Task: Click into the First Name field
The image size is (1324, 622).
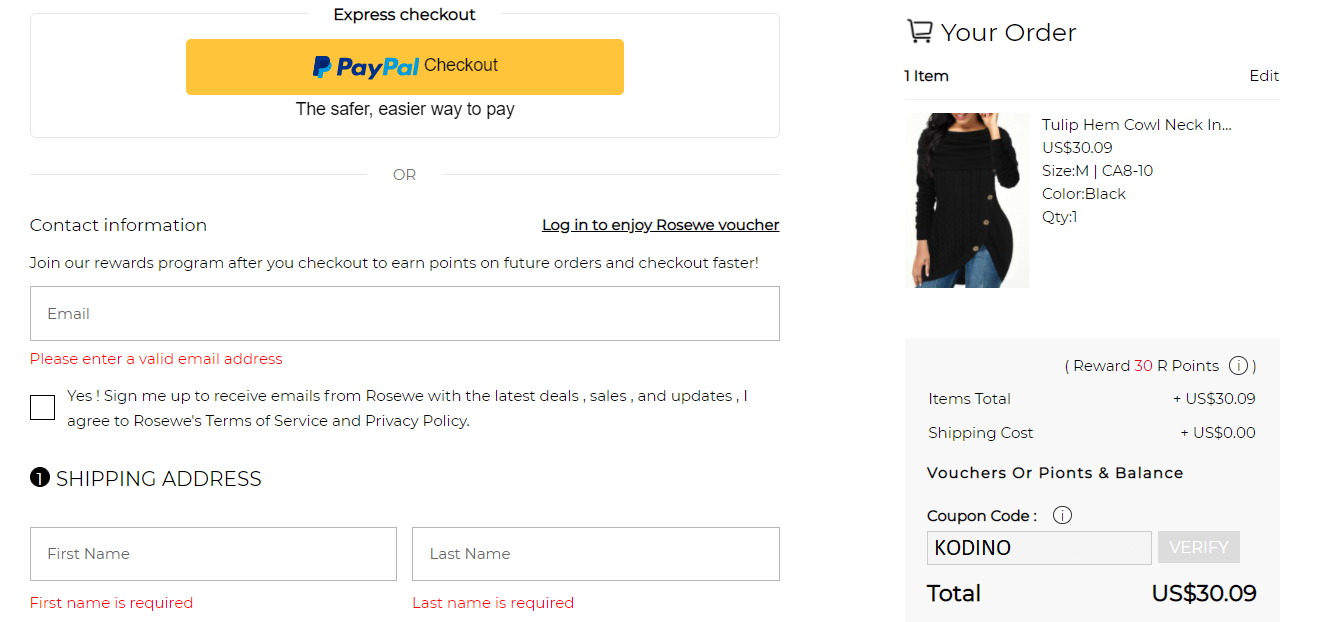Action: tap(213, 554)
